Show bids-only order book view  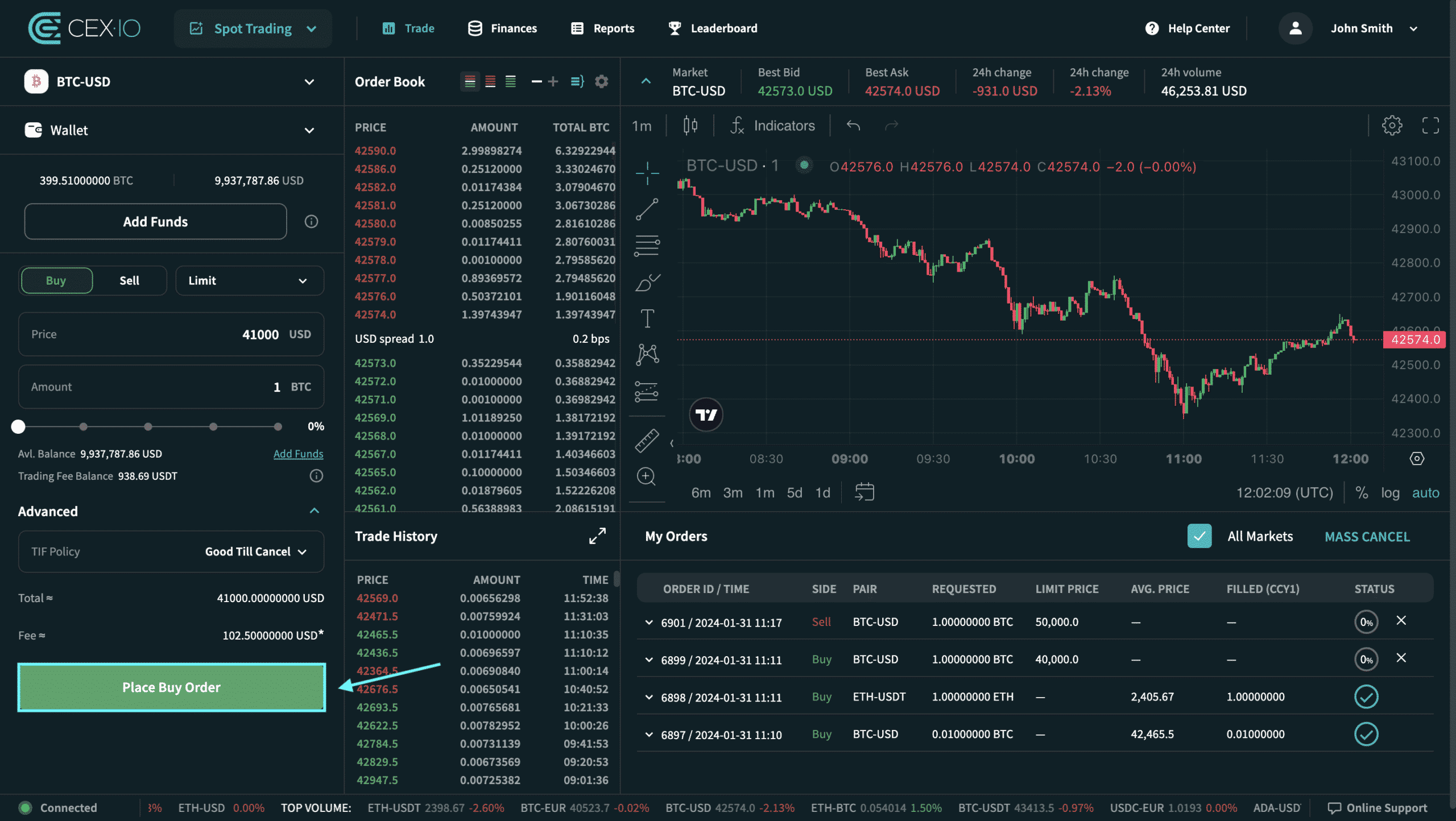511,82
